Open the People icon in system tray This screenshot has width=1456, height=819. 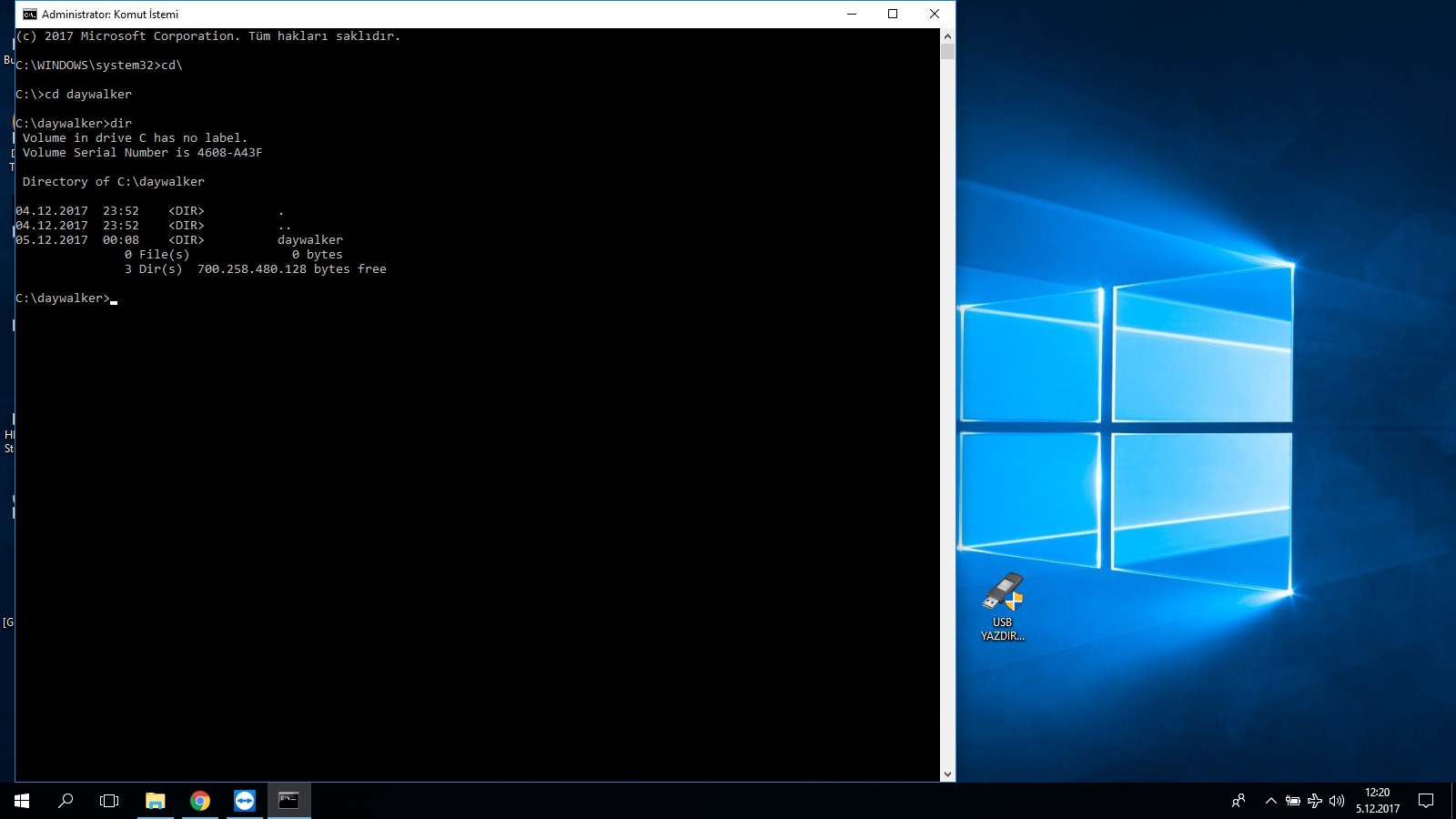(x=1239, y=801)
